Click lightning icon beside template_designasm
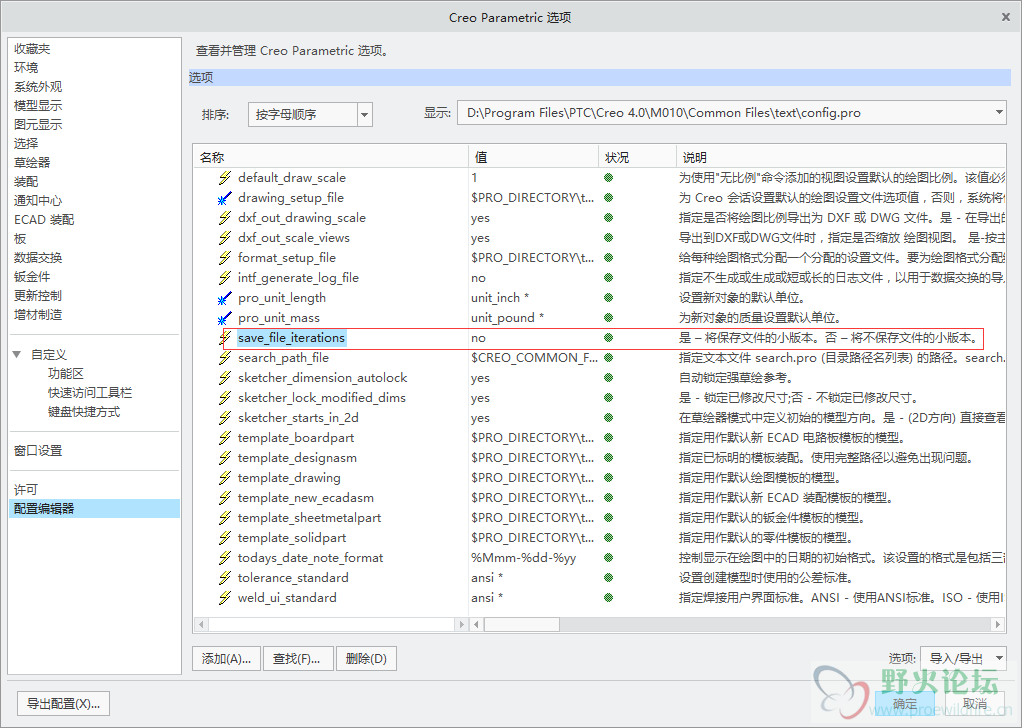 pyautogui.click(x=225, y=458)
